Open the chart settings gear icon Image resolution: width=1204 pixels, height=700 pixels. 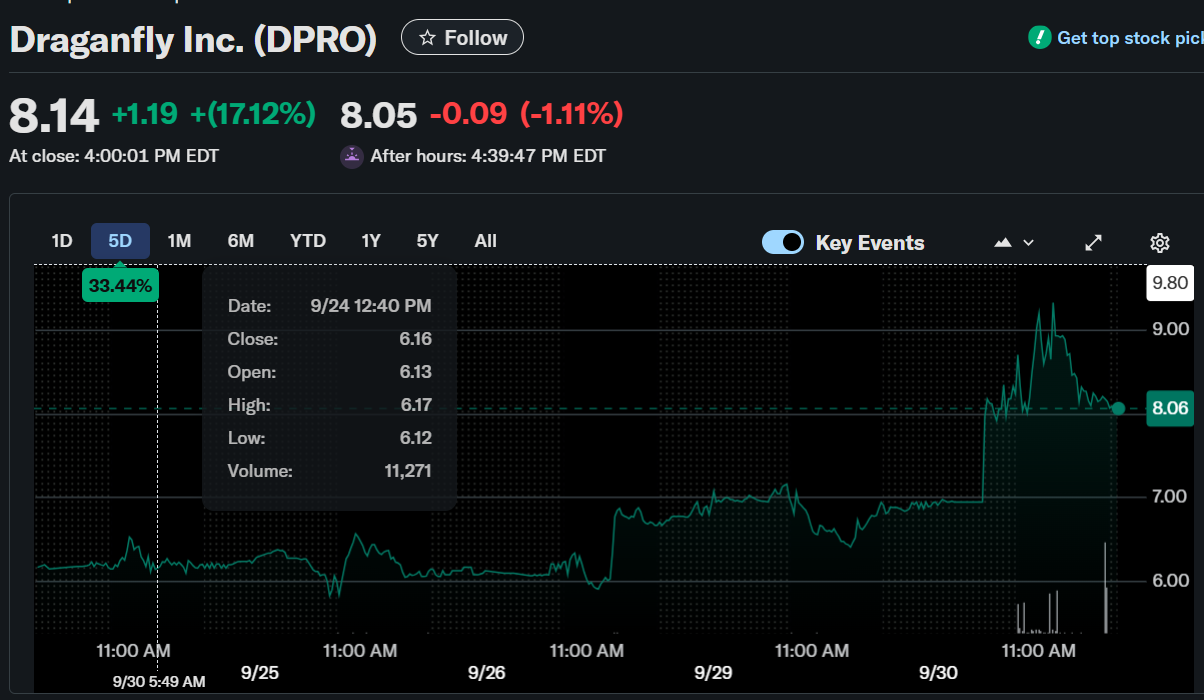pyautogui.click(x=1159, y=243)
